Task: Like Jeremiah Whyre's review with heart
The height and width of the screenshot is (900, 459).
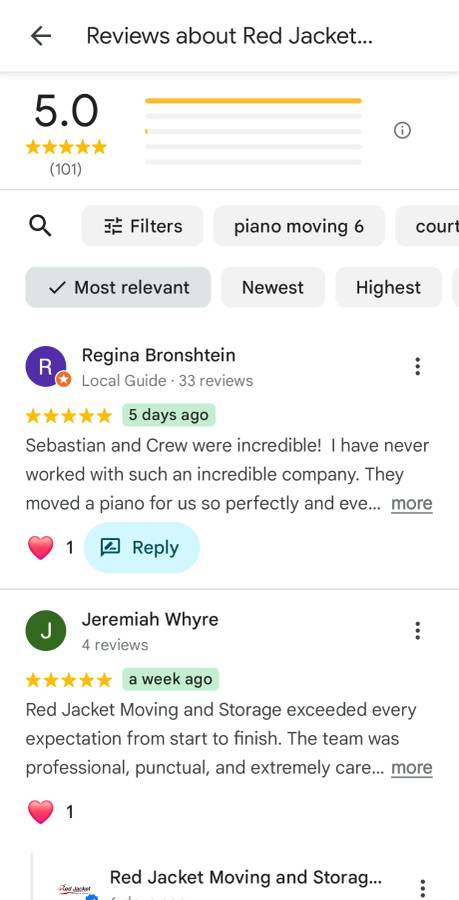Action: tap(40, 812)
